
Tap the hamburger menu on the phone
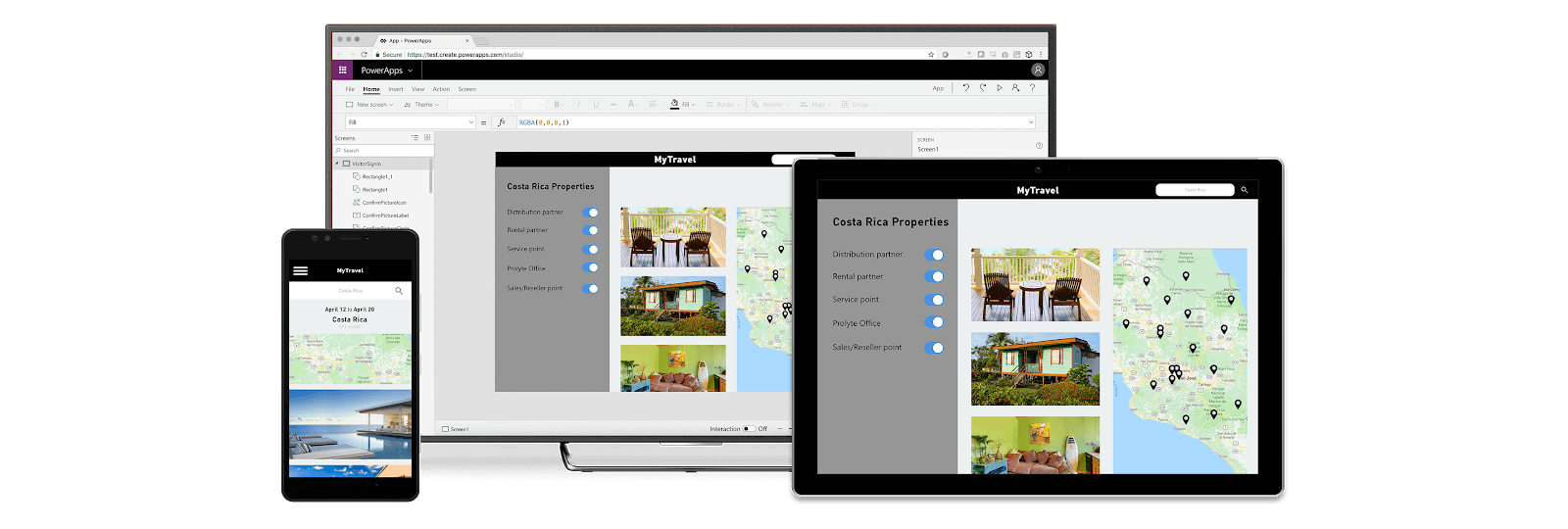click(301, 270)
